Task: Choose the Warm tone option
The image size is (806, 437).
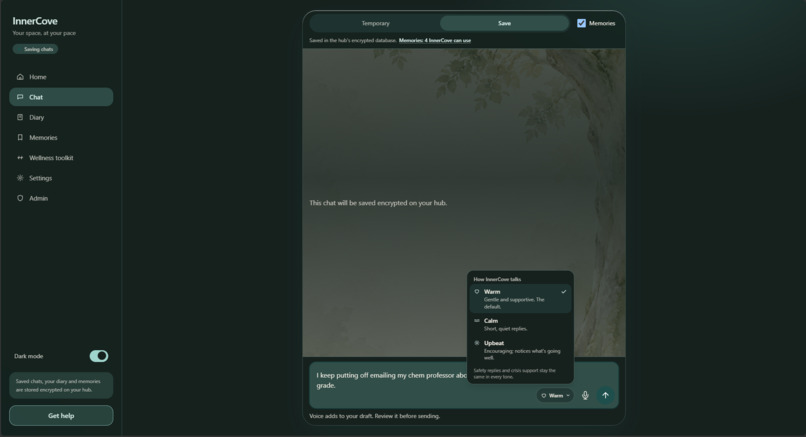Action: 520,299
